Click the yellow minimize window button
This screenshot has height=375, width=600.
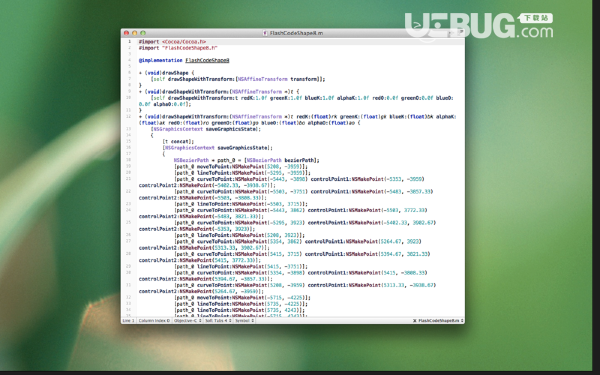(135, 33)
